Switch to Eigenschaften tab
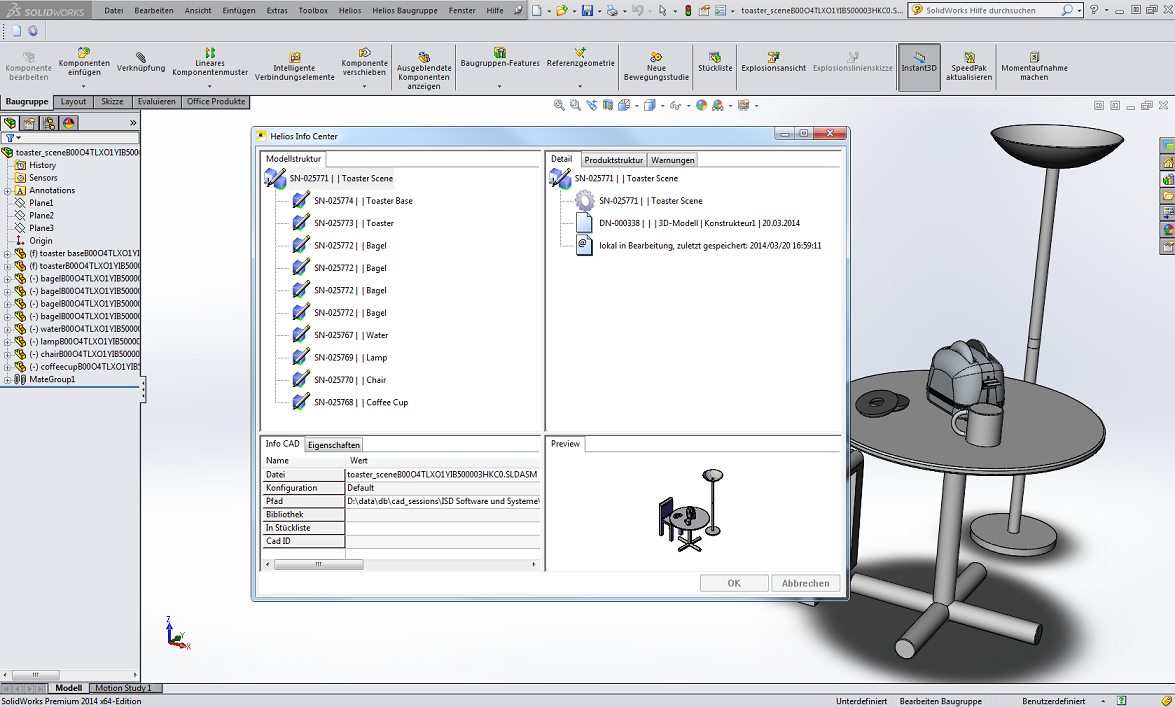The image size is (1175, 707). click(x=333, y=445)
